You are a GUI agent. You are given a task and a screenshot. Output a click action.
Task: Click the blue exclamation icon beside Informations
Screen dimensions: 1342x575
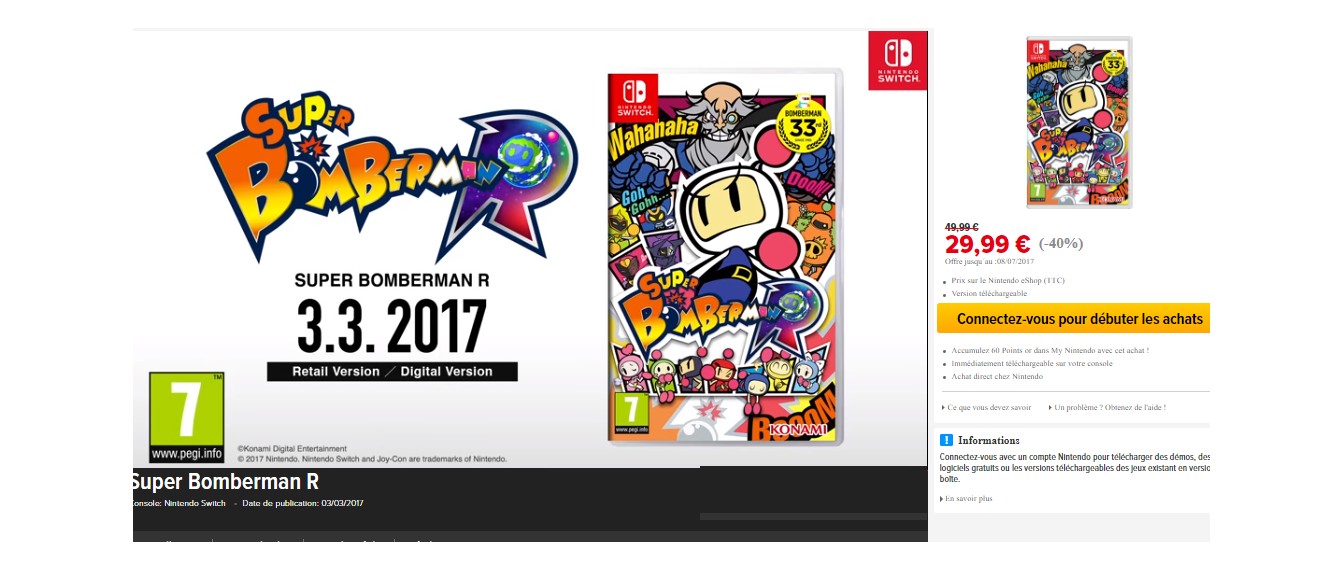click(946, 440)
